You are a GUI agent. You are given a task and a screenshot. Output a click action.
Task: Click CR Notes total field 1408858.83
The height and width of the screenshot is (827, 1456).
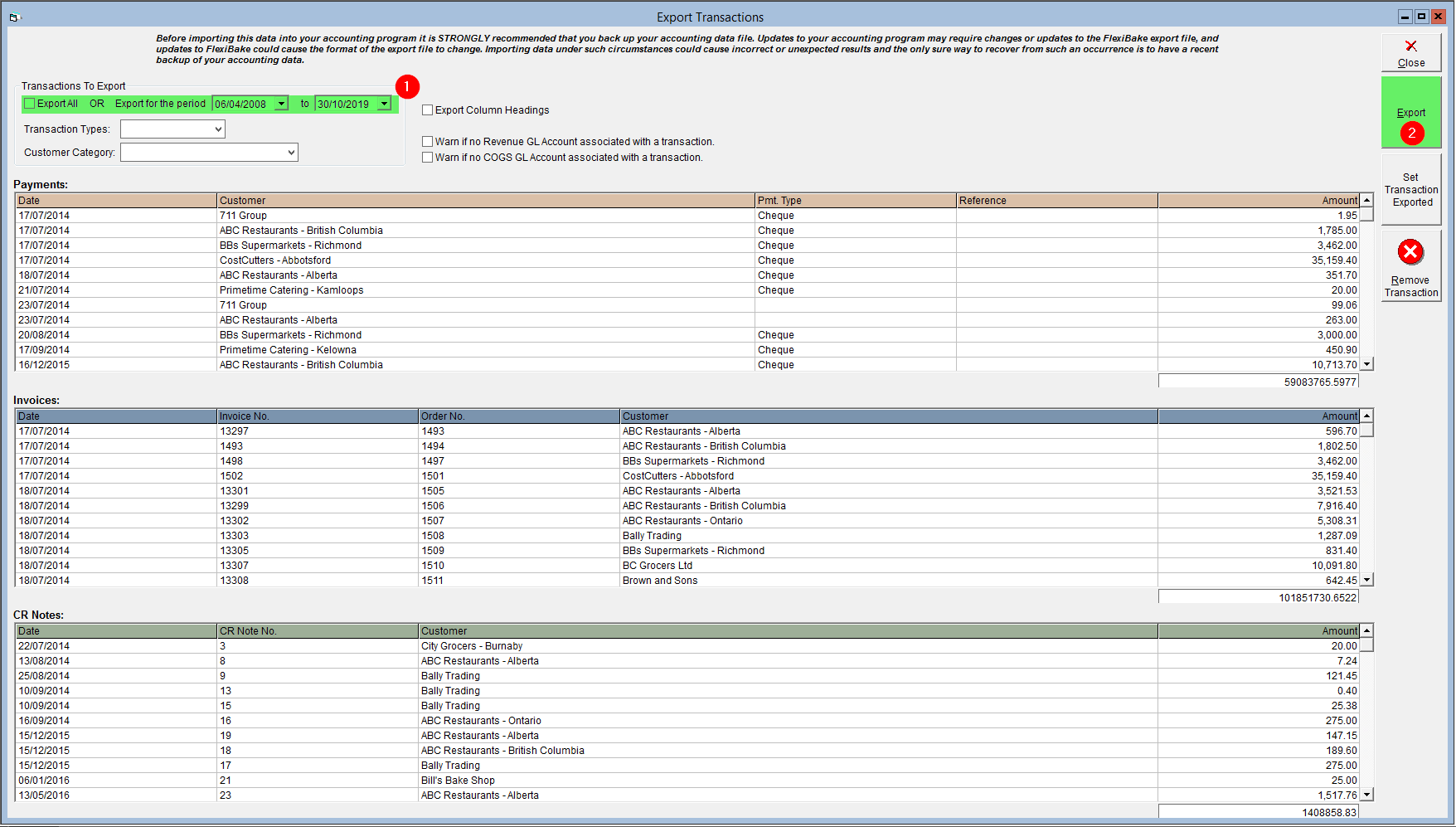point(1259,812)
